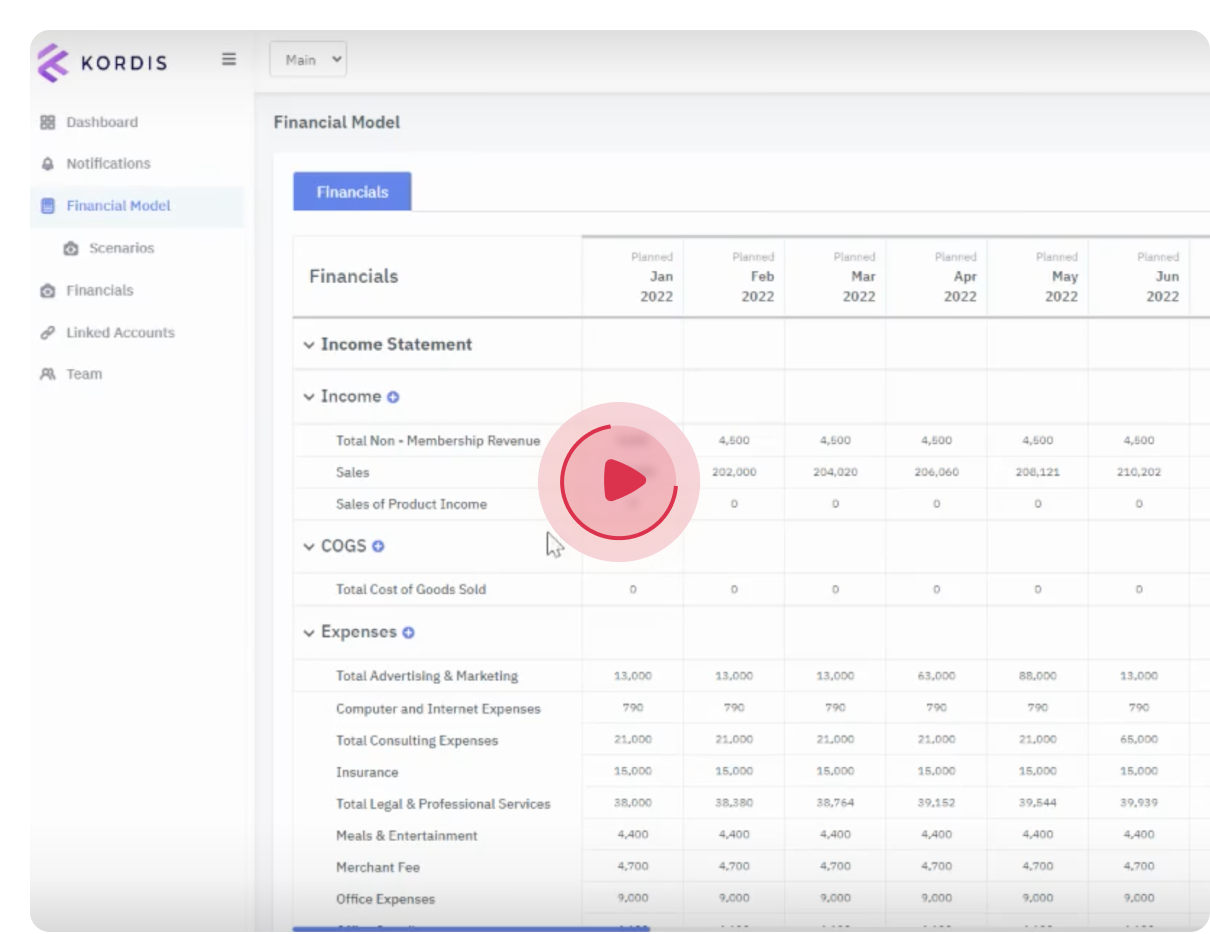This screenshot has width=1210, height=934.
Task: Click the Kordis logo icon
Action: (53, 62)
